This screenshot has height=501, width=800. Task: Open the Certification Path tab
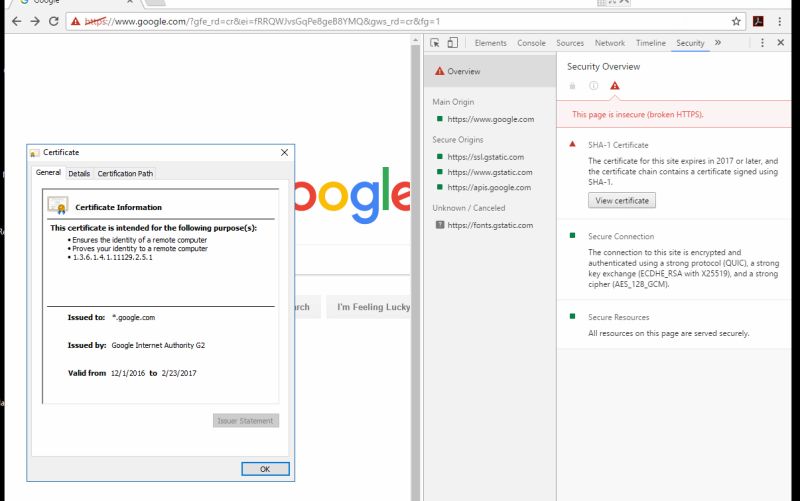pos(125,173)
